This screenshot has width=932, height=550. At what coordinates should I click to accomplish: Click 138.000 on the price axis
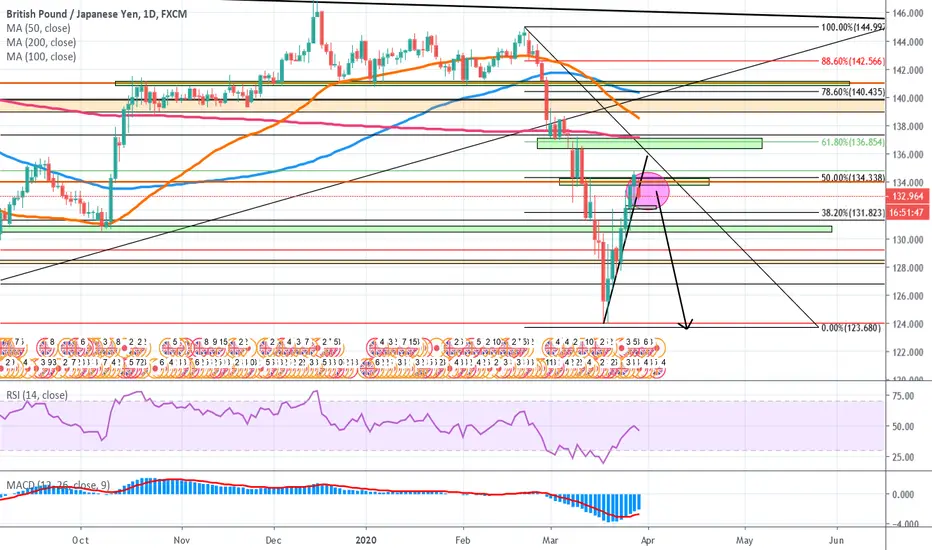point(908,126)
